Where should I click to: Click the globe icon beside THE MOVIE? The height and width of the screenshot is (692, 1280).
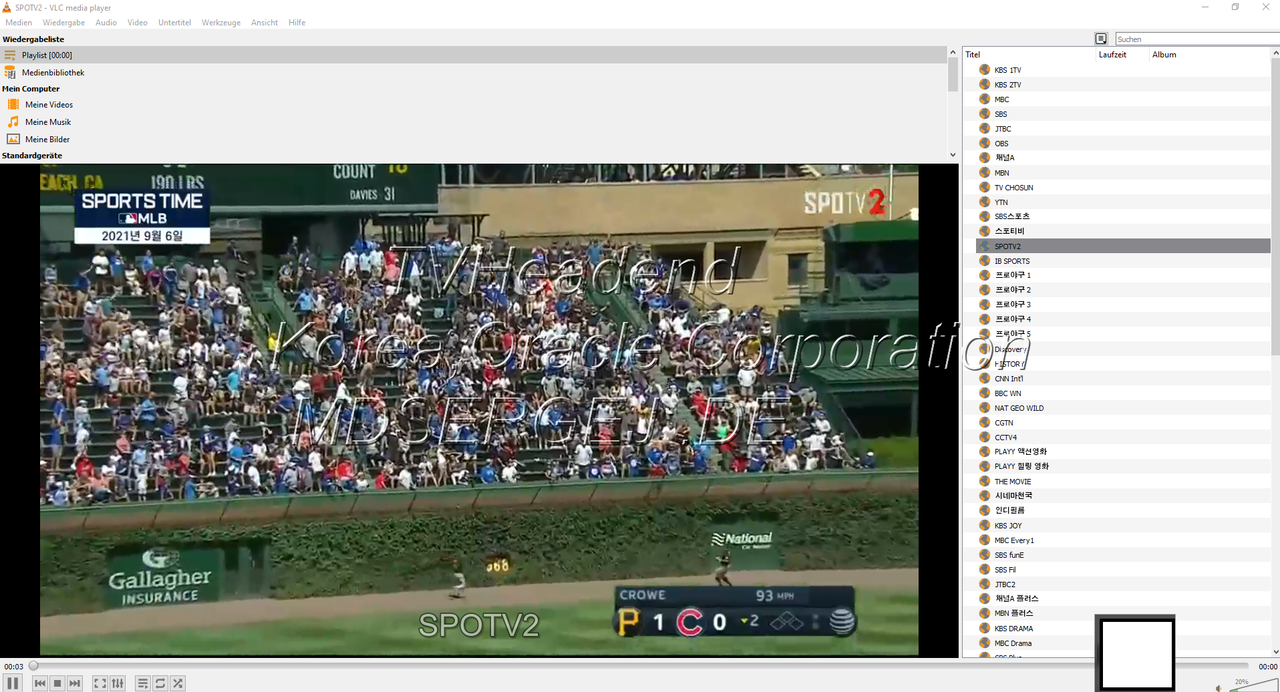click(984, 481)
